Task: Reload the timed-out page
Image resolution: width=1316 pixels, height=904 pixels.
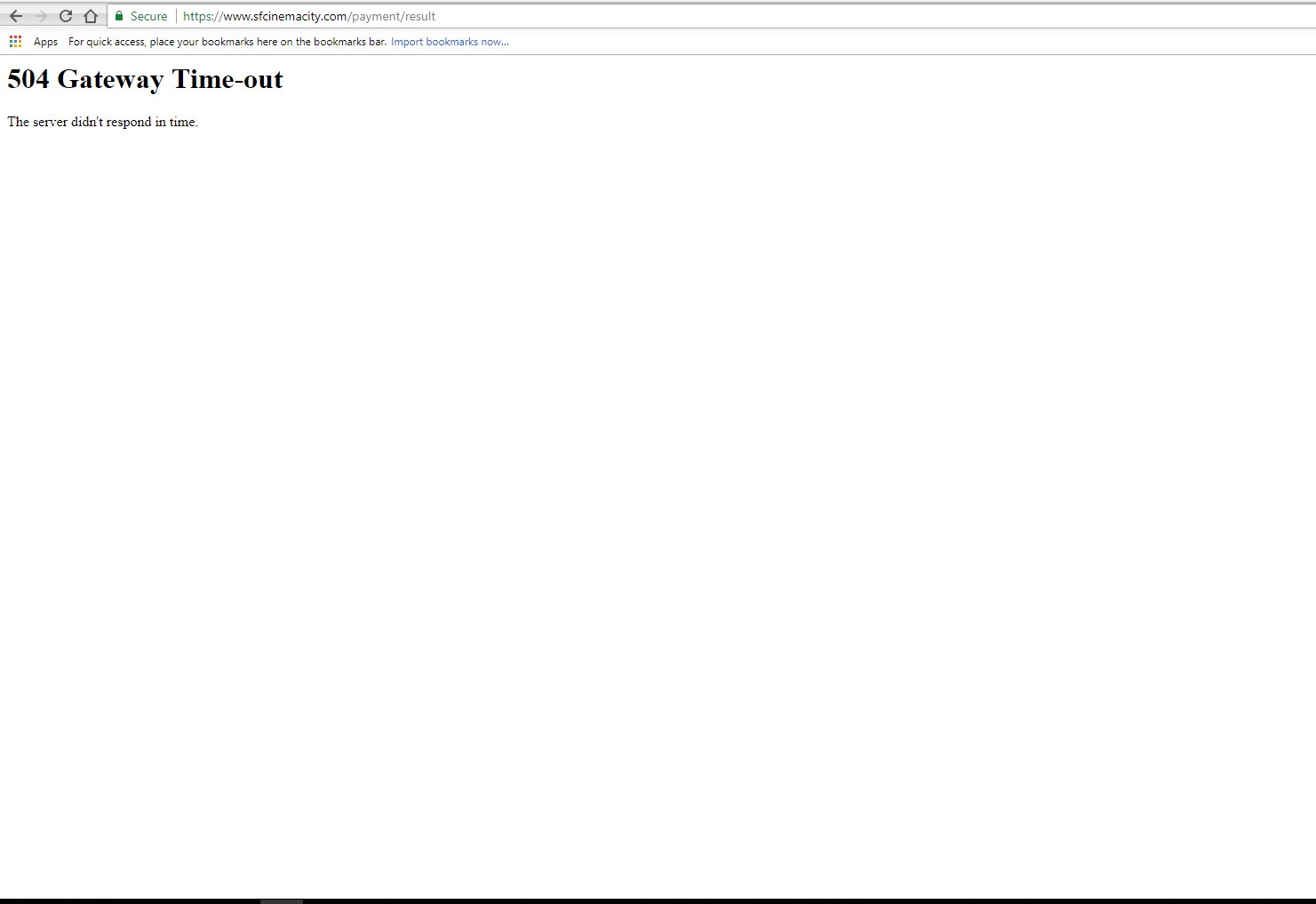Action: (x=66, y=16)
